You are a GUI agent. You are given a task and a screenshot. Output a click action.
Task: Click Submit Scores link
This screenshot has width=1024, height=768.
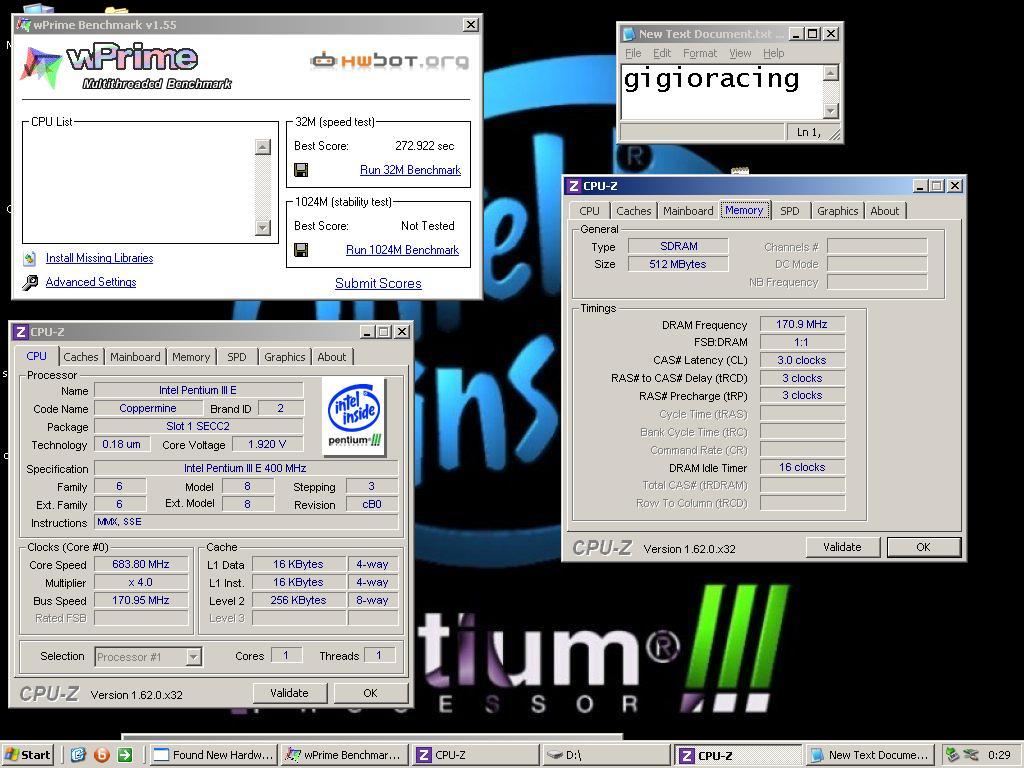[378, 283]
